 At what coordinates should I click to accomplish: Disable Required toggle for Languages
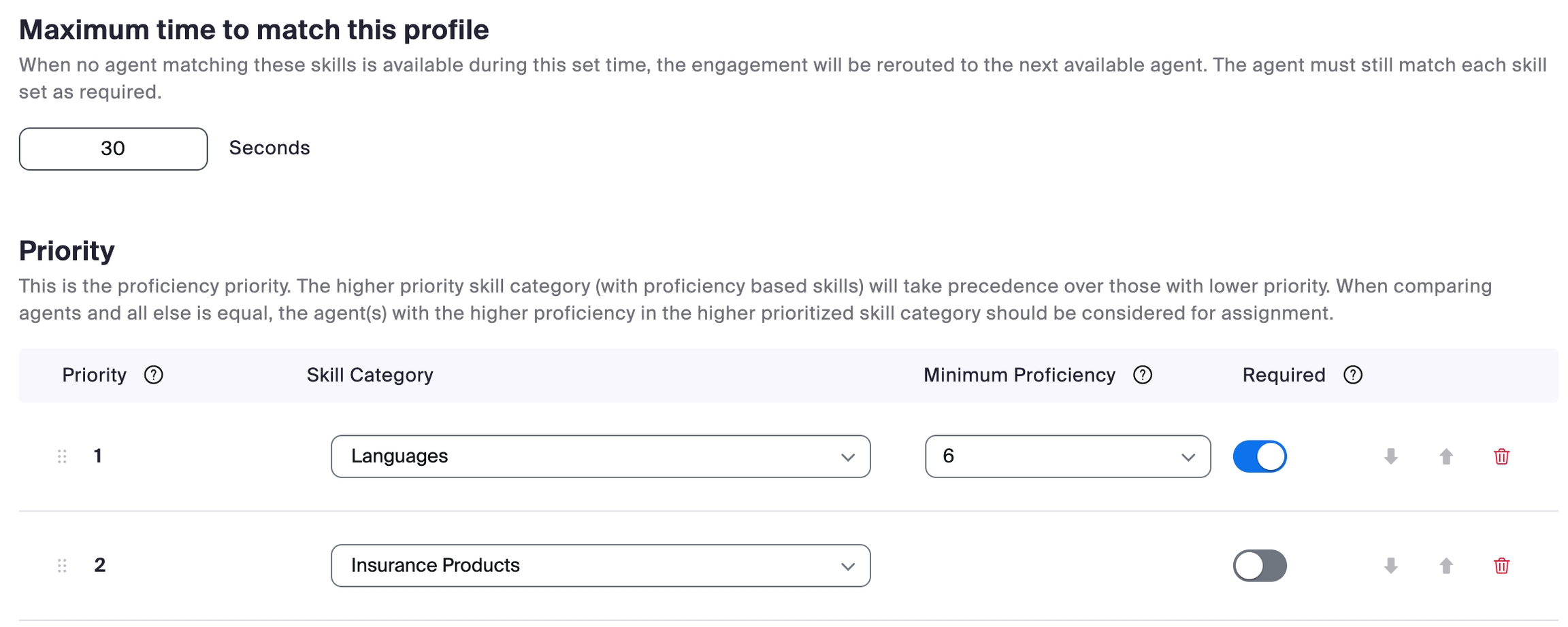[x=1260, y=456]
